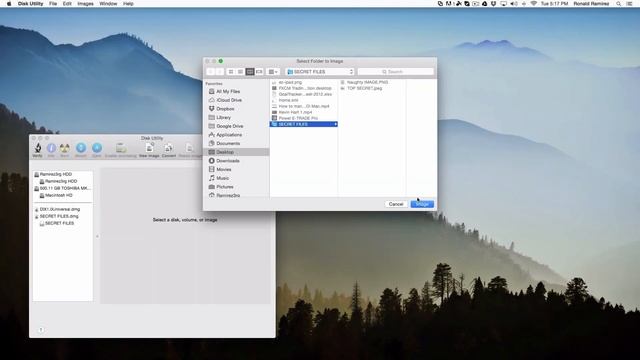Switch dialog to icon view
The image size is (640, 360).
point(231,72)
